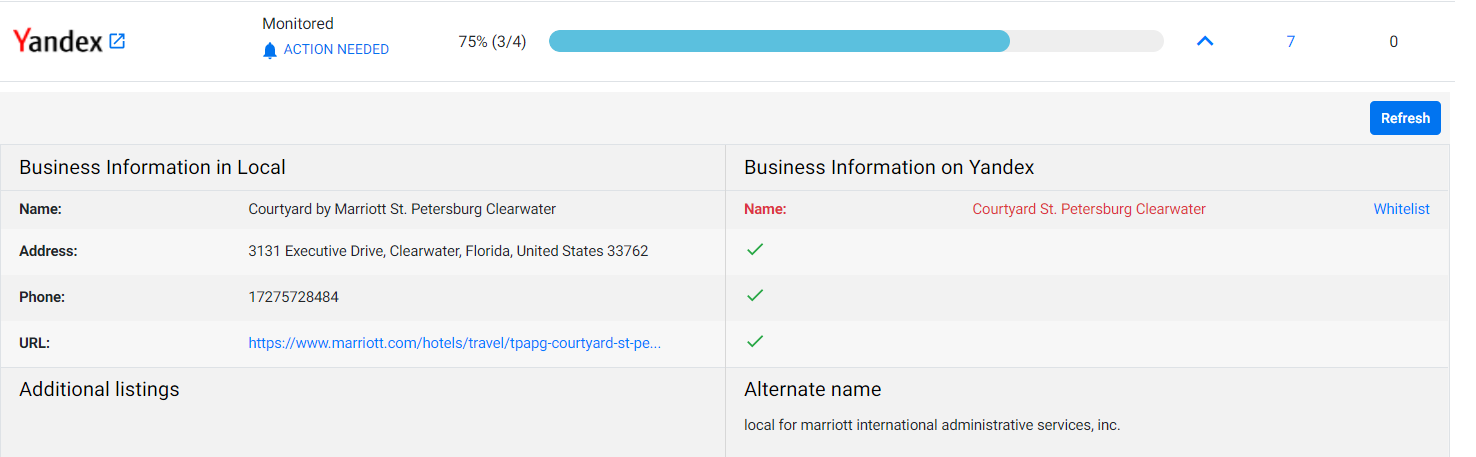Click the count value 0
This screenshot has height=457, width=1476.
point(1393,42)
